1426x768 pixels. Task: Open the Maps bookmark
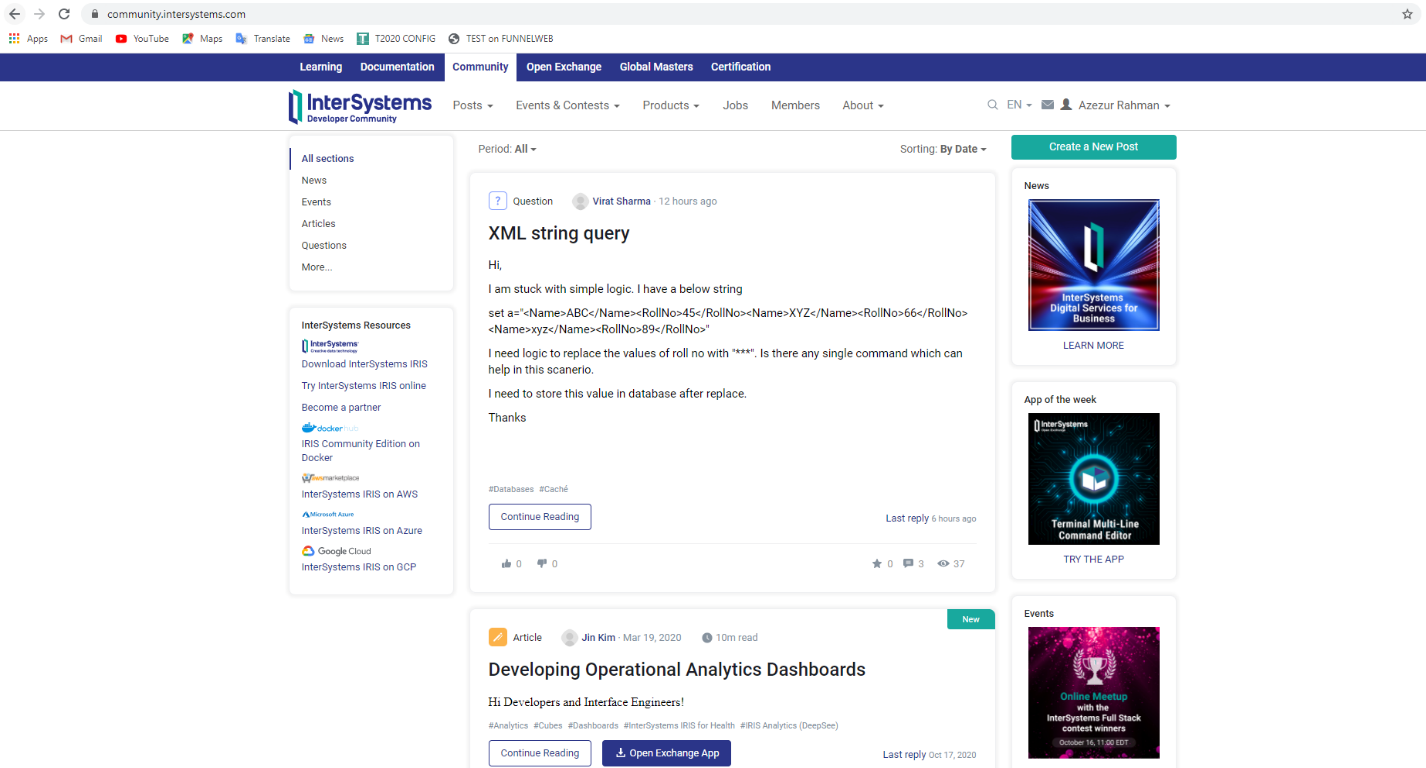202,39
